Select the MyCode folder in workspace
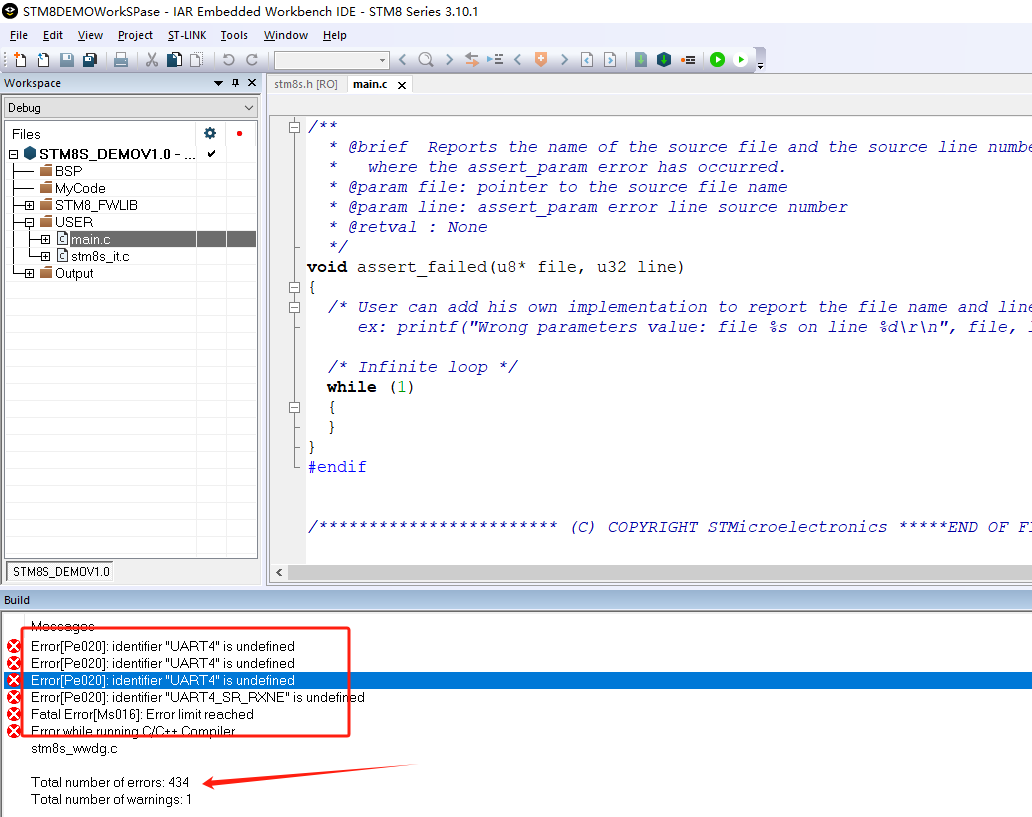The image size is (1032, 817). coord(80,188)
